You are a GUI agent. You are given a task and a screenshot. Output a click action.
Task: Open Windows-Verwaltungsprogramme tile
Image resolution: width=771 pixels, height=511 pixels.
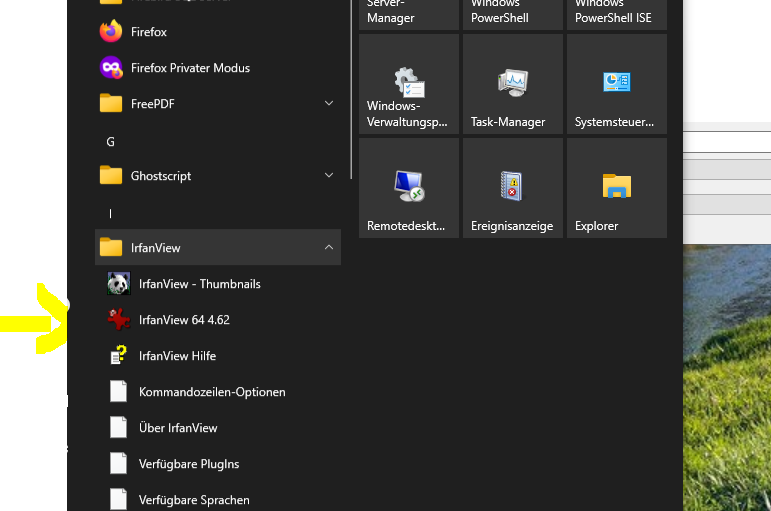(408, 84)
